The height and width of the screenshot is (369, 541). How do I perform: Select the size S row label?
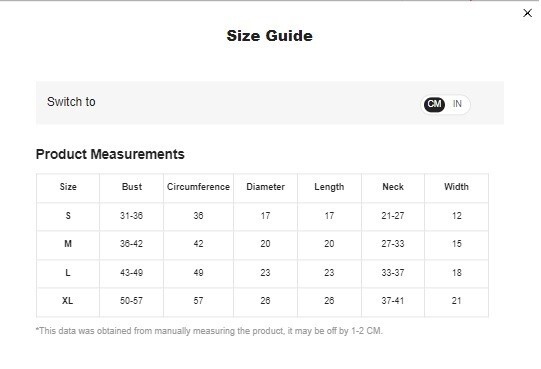68,216
